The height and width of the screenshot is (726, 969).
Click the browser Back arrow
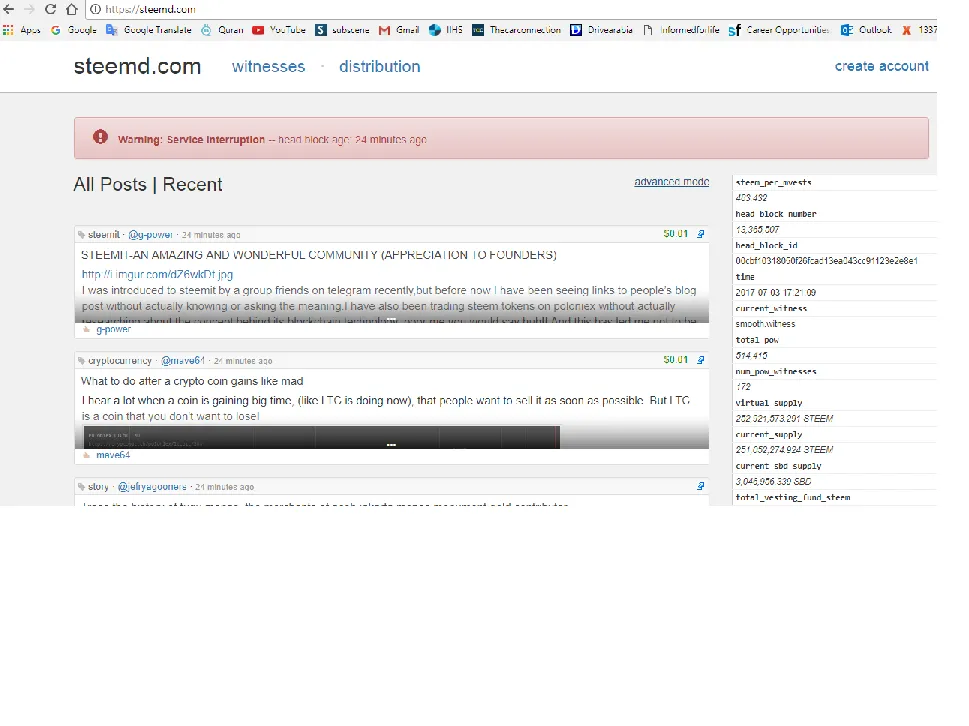[9, 9]
